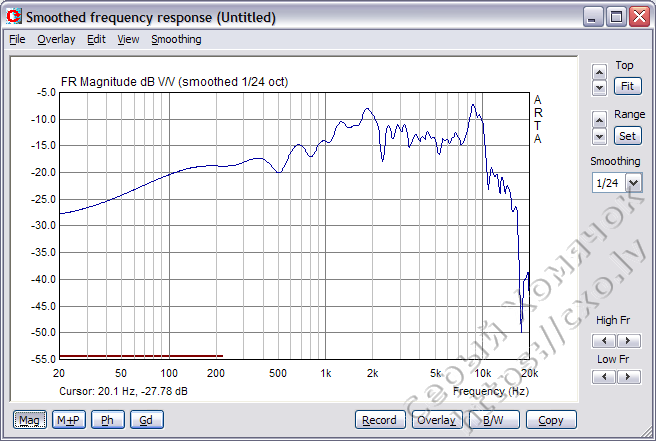The width and height of the screenshot is (656, 441).
Task: Click the red cursor marker line
Action: coord(141,356)
